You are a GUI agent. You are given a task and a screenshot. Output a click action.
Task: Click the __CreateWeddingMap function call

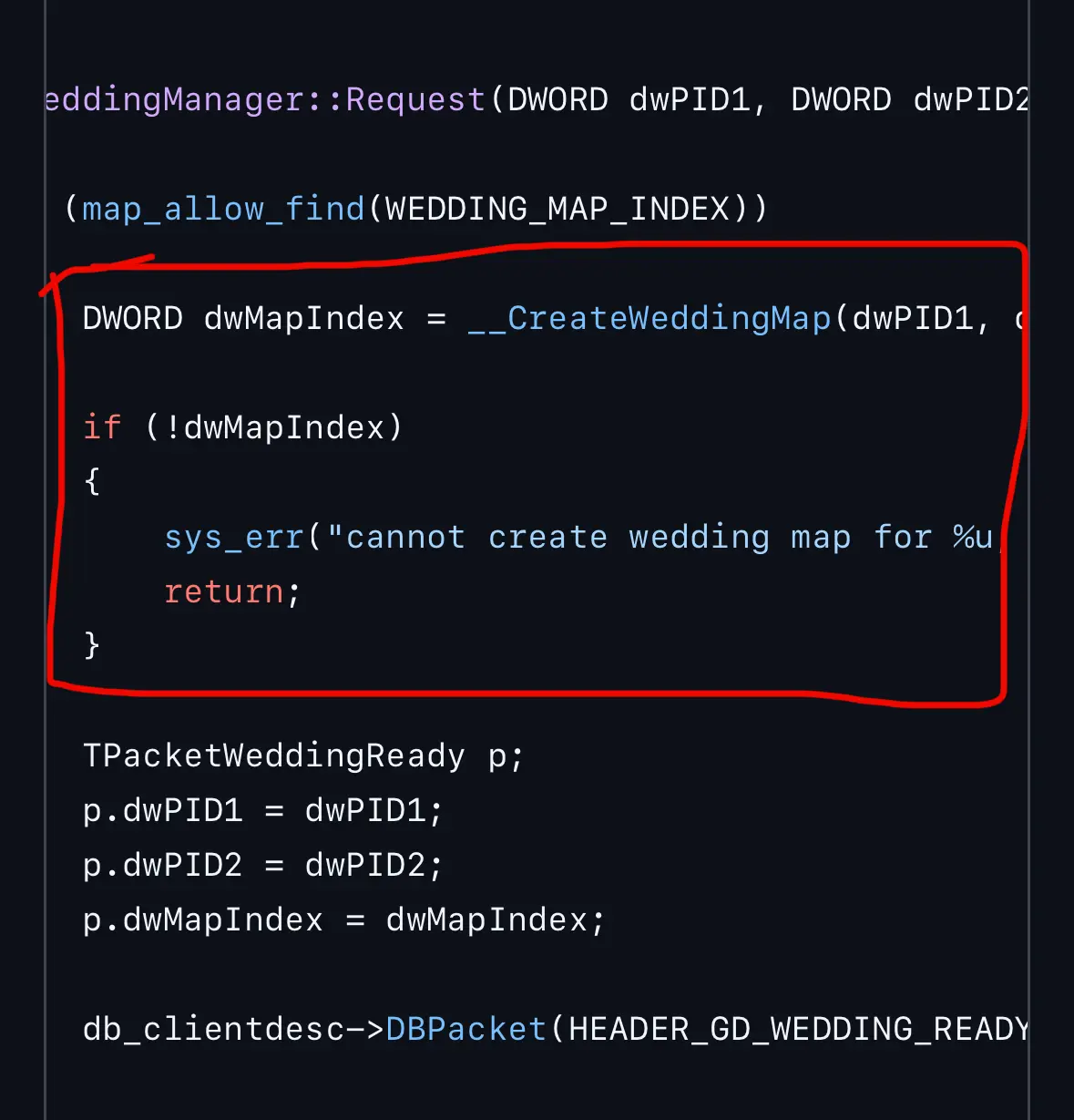tap(650, 318)
